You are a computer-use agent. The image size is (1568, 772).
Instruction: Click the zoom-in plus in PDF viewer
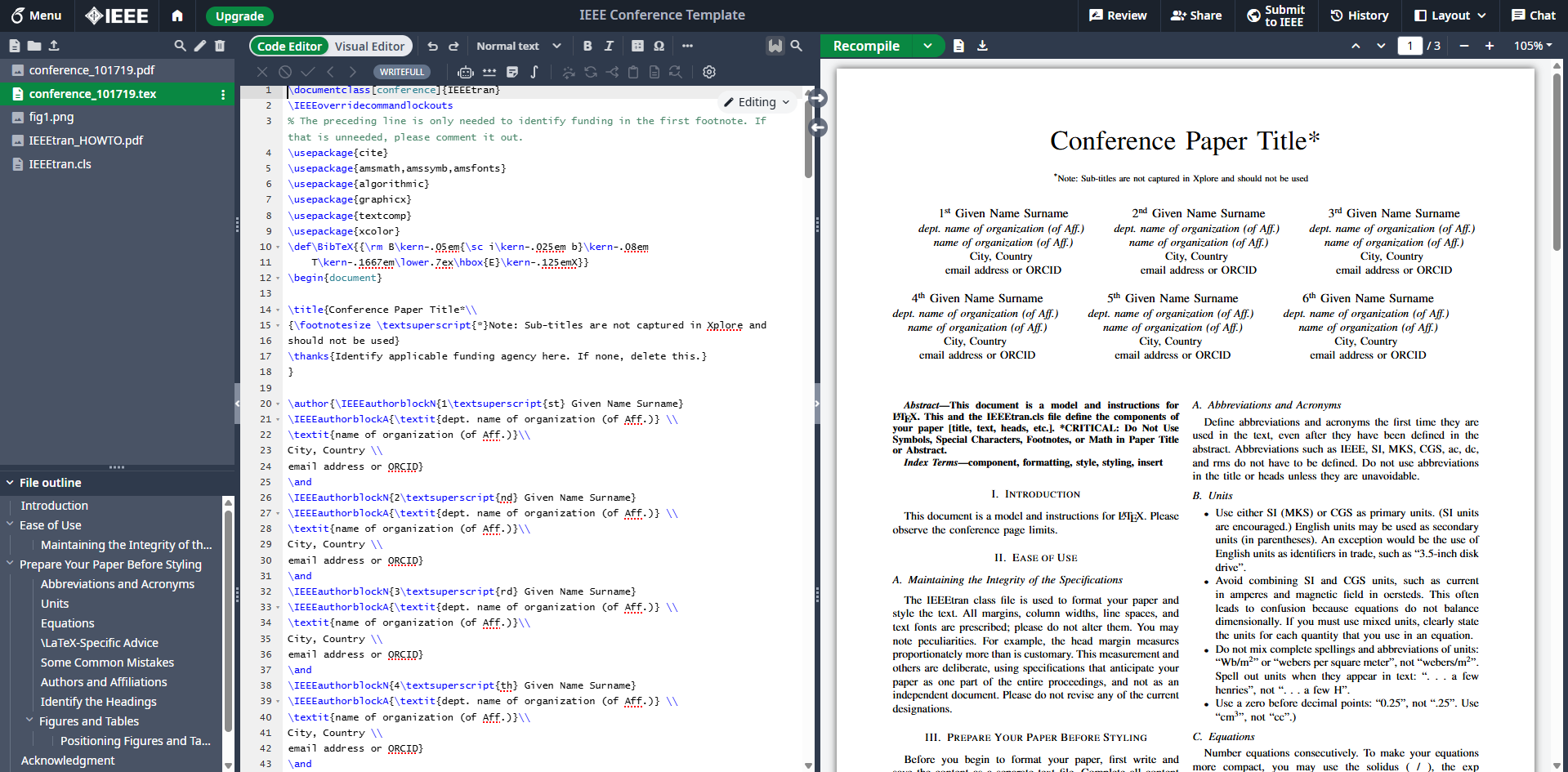pyautogui.click(x=1490, y=47)
